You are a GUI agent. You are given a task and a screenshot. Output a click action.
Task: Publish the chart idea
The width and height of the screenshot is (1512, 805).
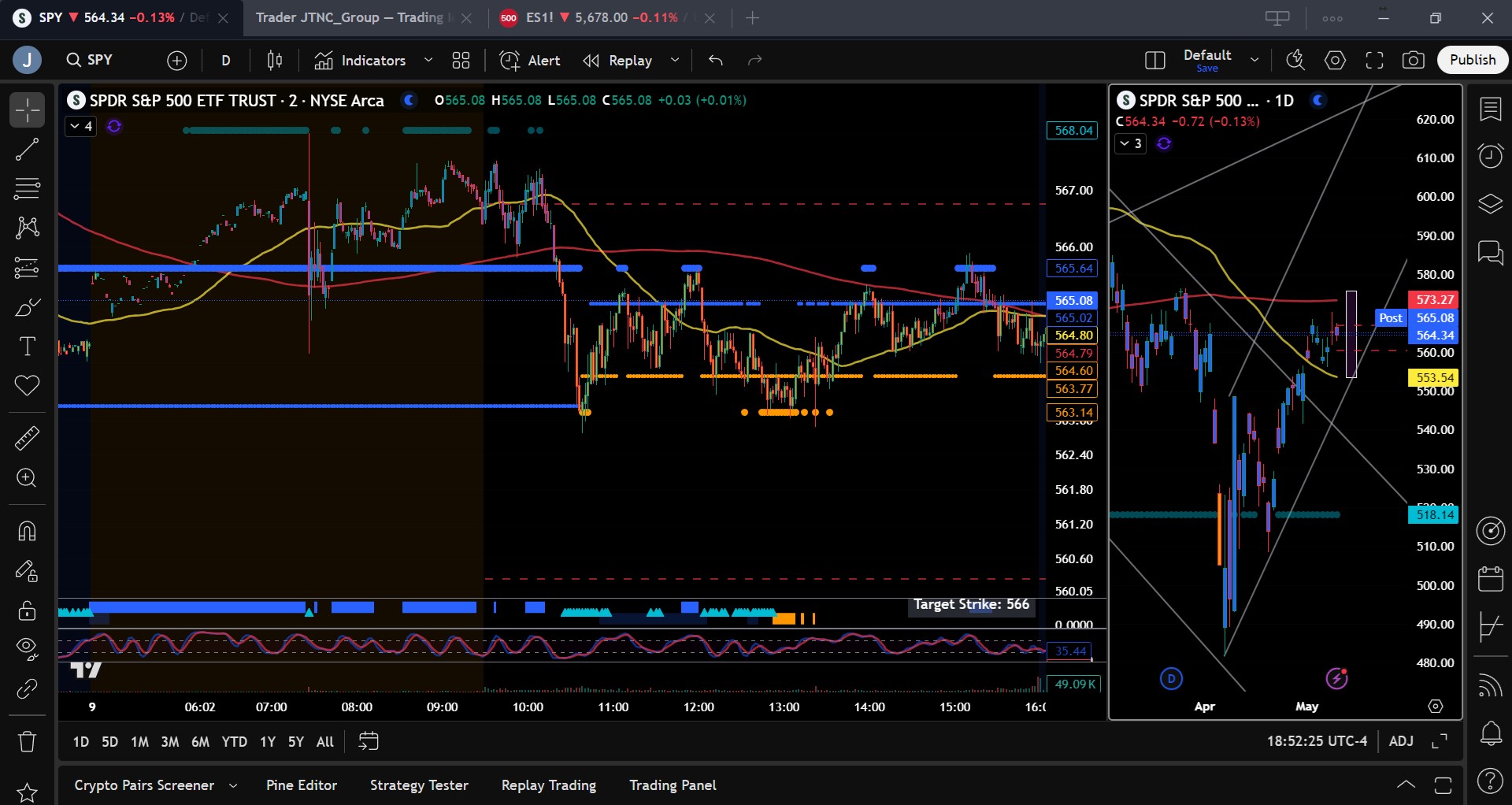click(x=1473, y=60)
